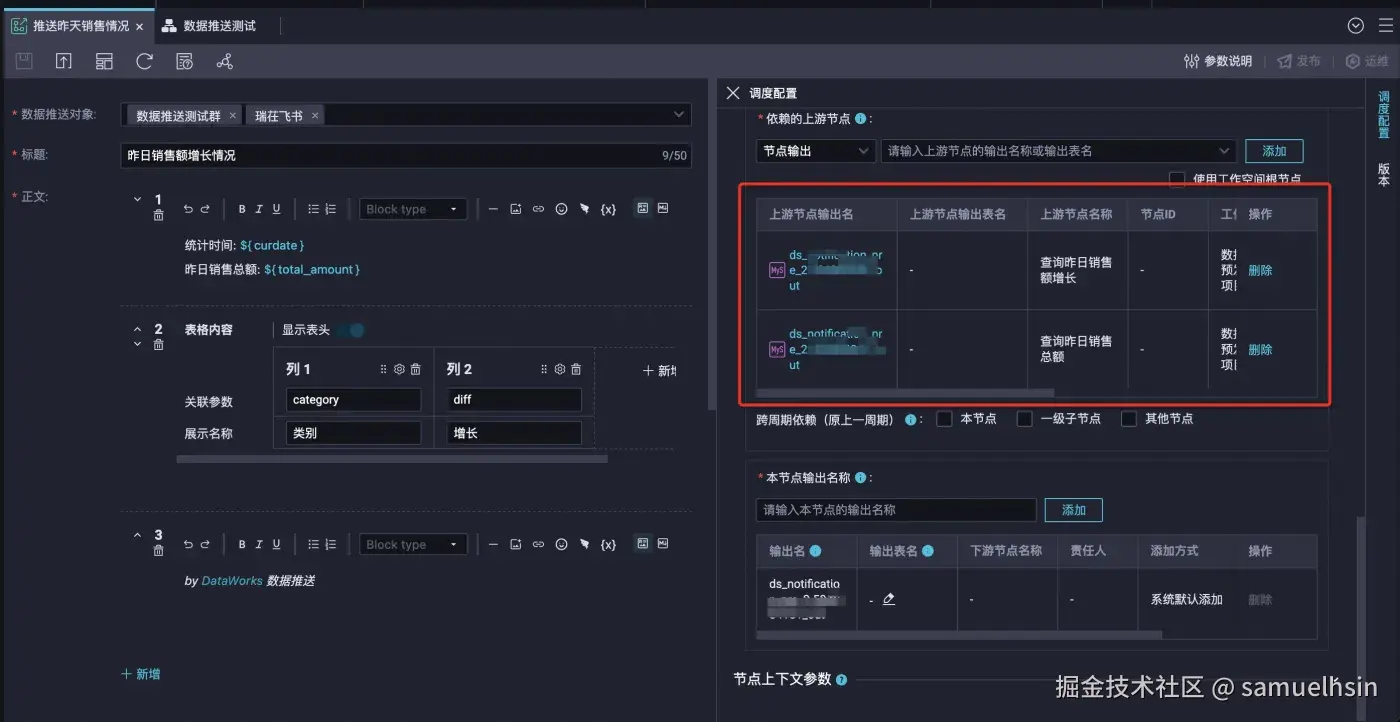Viewport: 1400px width, 722px height.
Task: Insert bulleted list in block 1
Action: click(x=313, y=209)
